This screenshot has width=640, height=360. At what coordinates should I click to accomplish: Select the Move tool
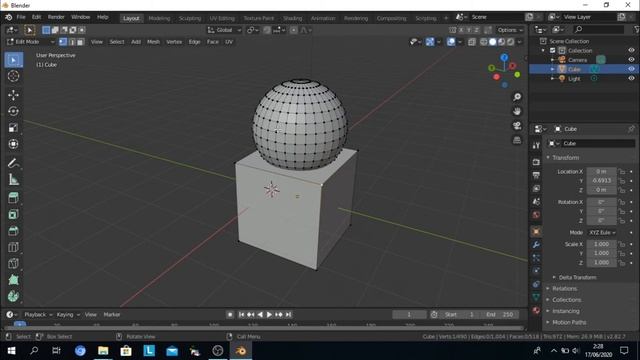click(13, 95)
